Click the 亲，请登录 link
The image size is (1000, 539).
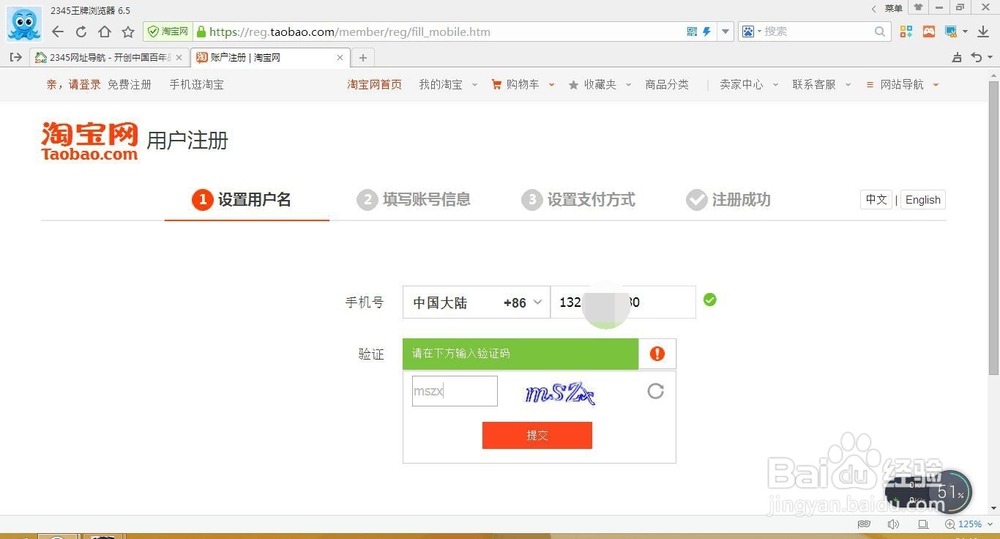73,84
